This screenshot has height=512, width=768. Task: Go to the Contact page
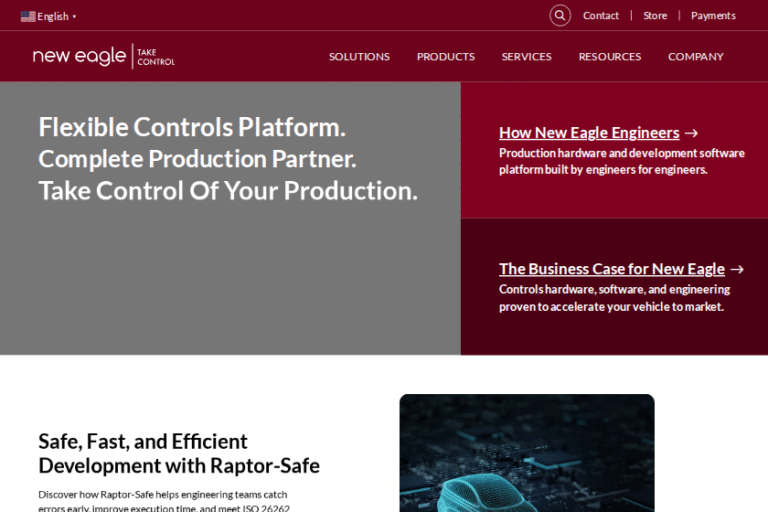601,16
